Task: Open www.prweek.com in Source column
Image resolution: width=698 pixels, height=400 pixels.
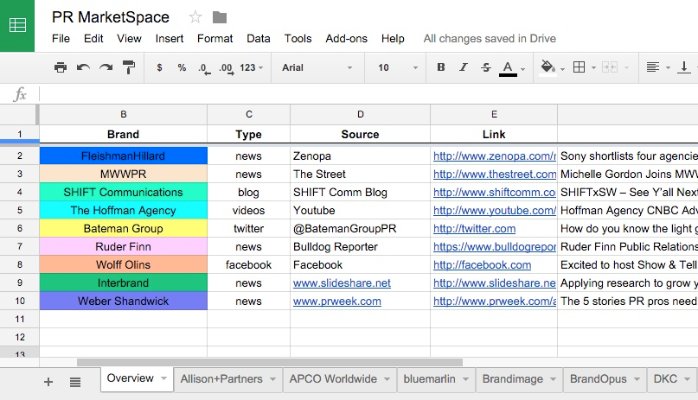Action: click(x=337, y=301)
